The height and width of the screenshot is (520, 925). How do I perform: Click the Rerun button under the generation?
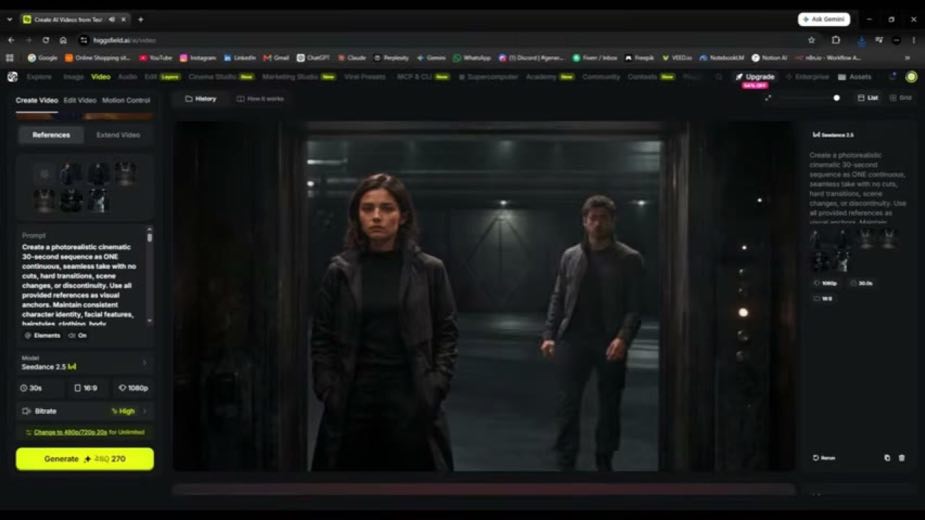824,457
